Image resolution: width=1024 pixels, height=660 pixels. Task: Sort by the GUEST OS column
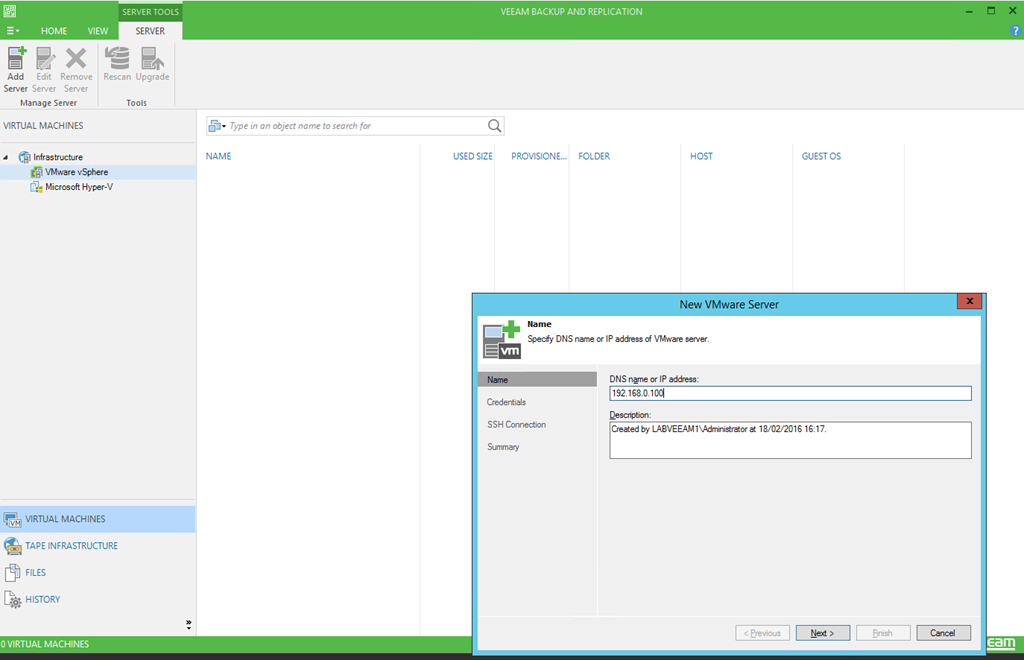click(x=821, y=156)
